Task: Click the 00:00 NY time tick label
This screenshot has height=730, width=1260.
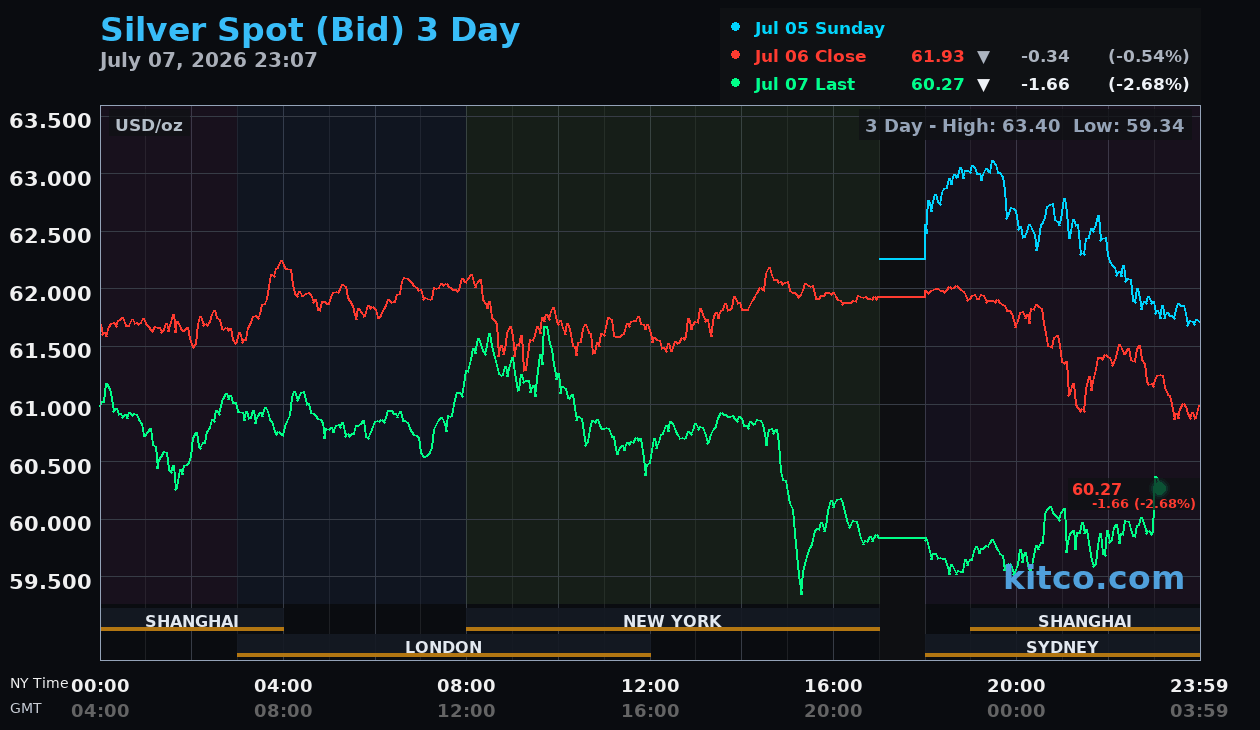Action: (x=100, y=686)
